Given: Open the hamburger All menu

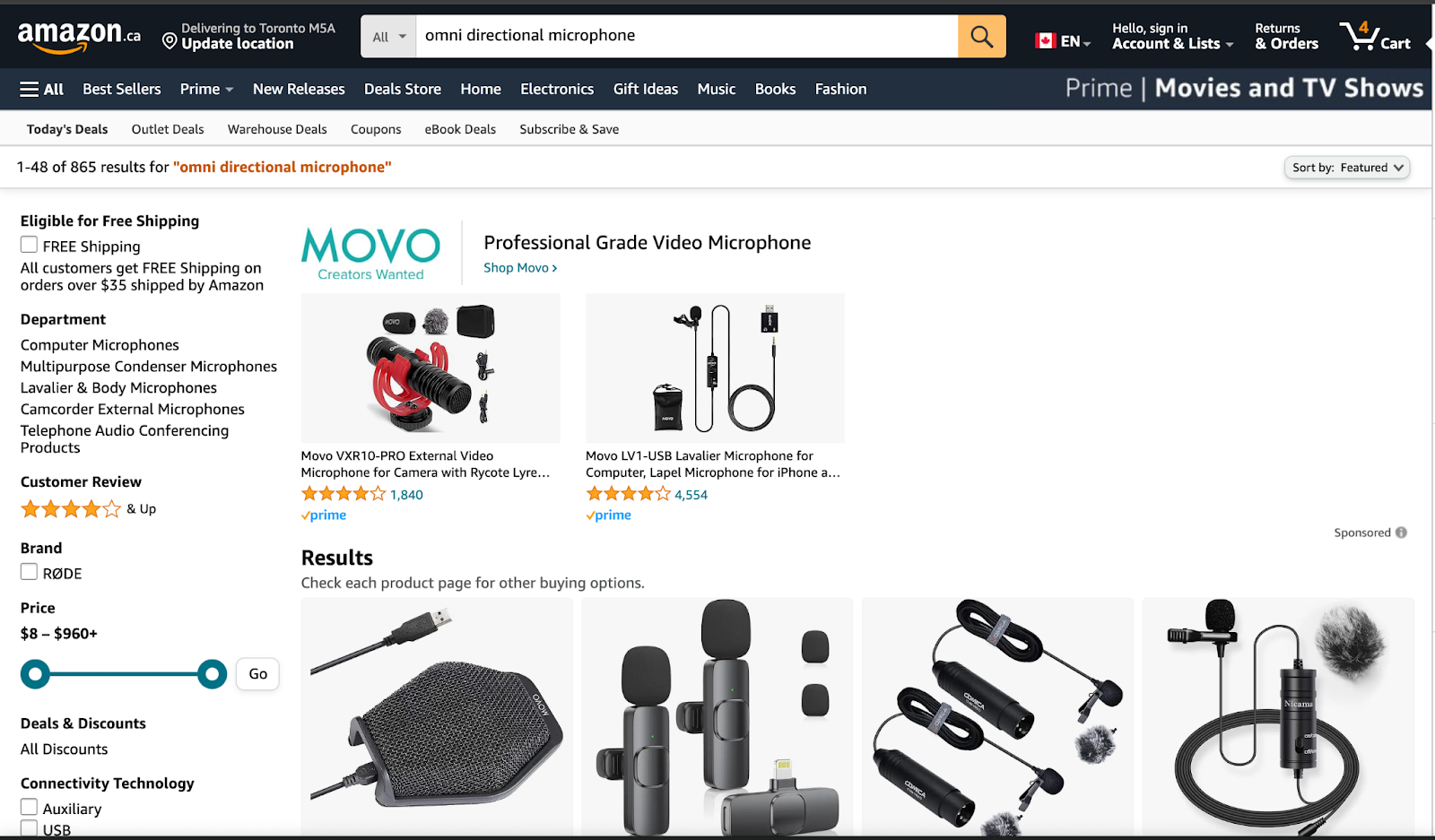Looking at the screenshot, I should 41,89.
